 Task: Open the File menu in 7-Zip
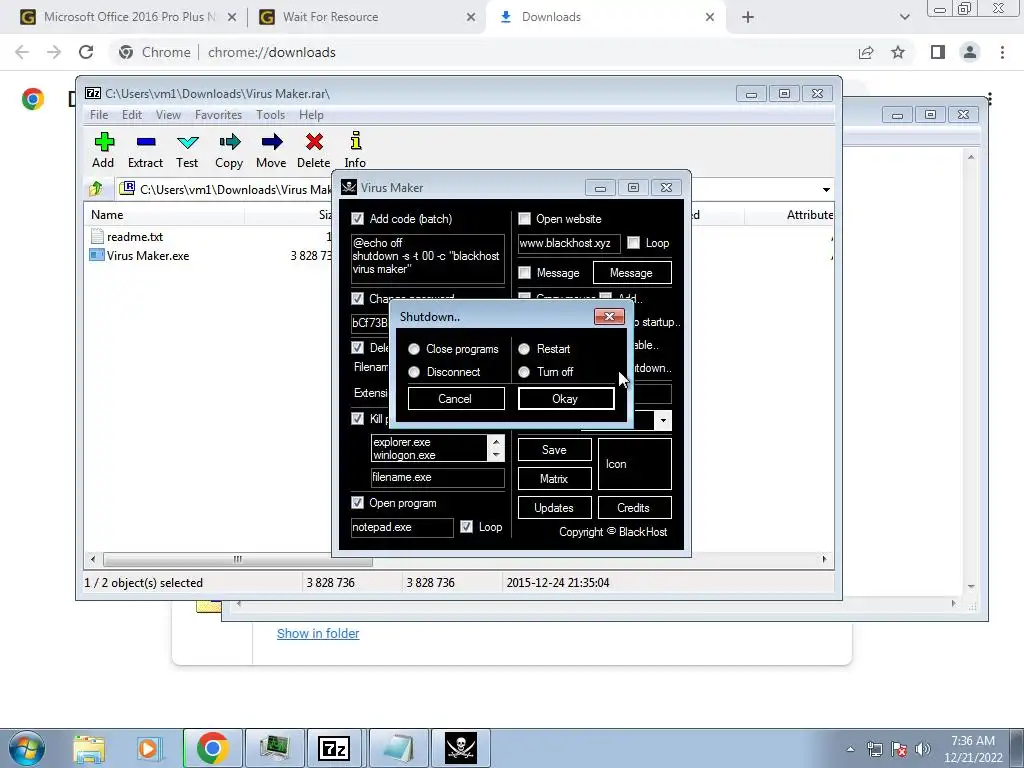coord(99,114)
